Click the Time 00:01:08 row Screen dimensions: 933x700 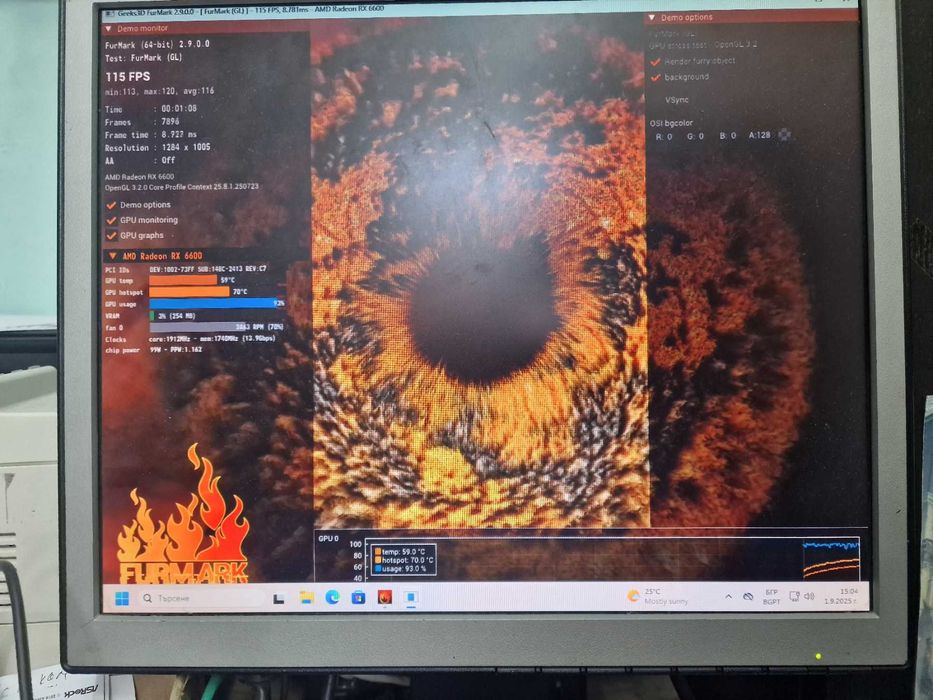(x=151, y=109)
